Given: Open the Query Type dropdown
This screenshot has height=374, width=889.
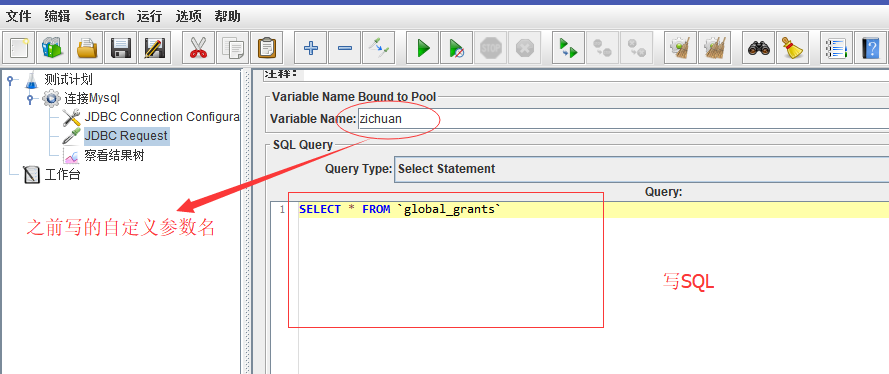Looking at the screenshot, I should [641, 169].
